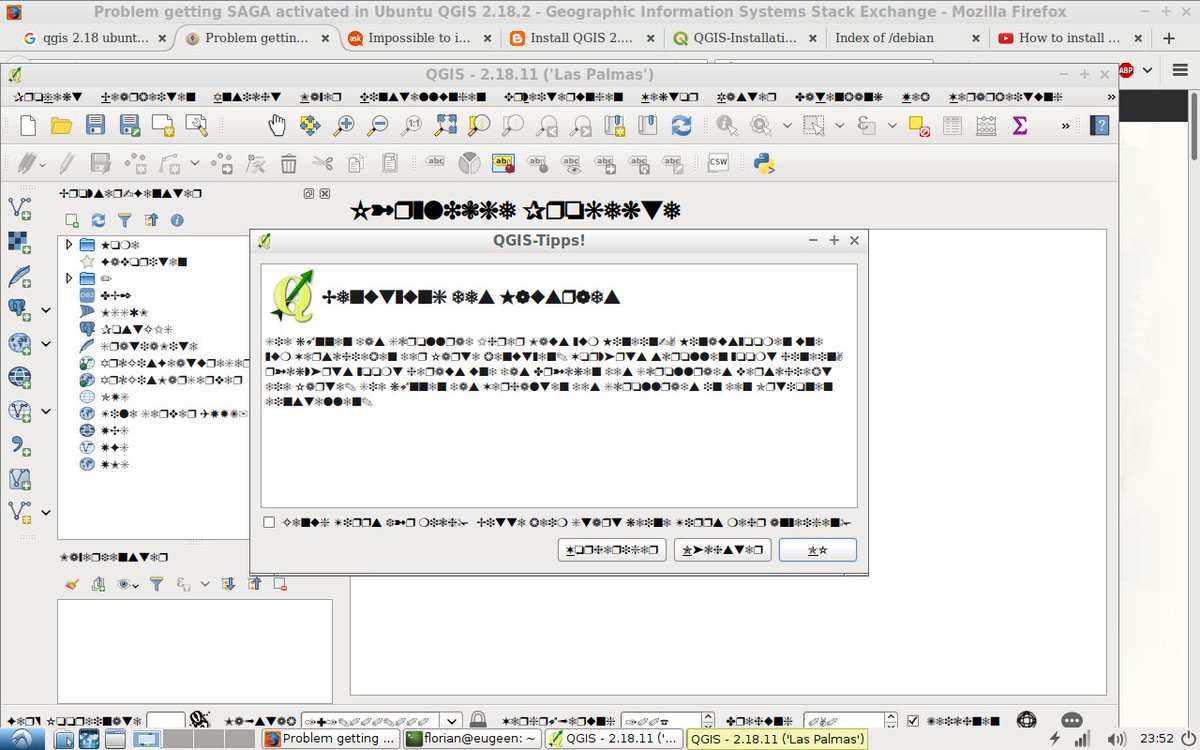Open the diagram options pie chart icon
The width and height of the screenshot is (1200, 750).
coord(469,163)
